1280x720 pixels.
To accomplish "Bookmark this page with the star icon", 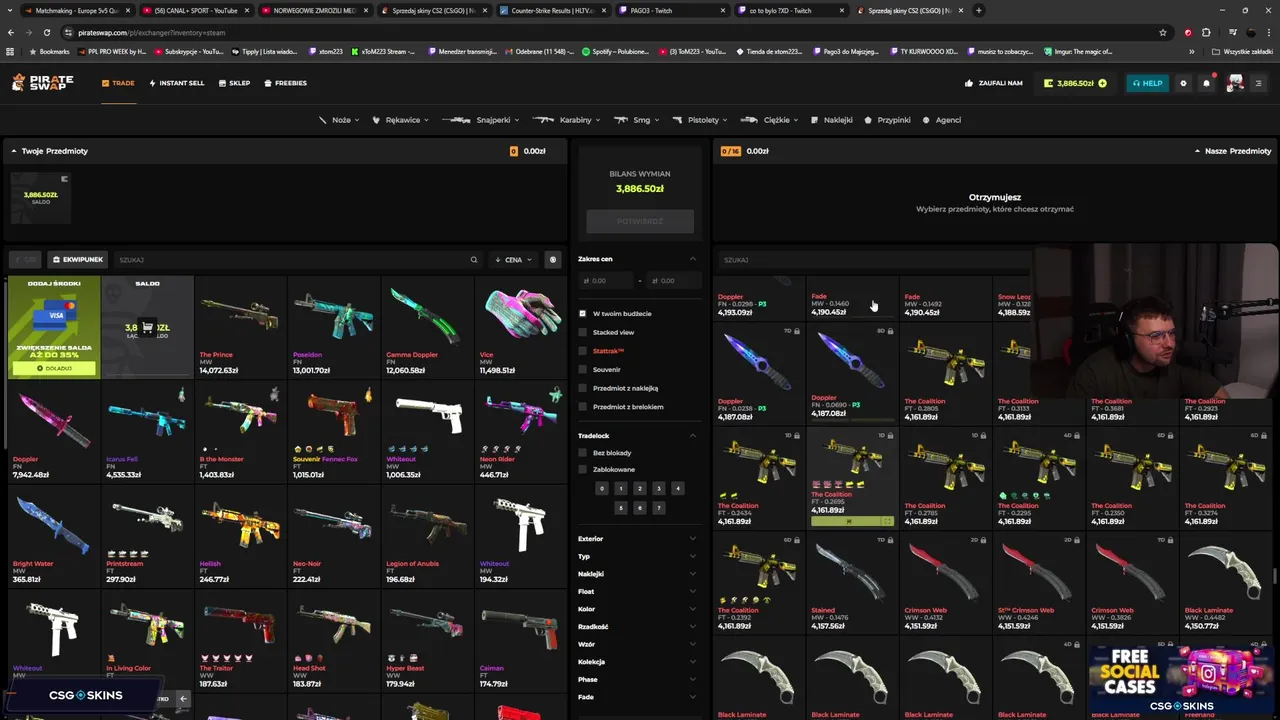I will coord(1162,32).
